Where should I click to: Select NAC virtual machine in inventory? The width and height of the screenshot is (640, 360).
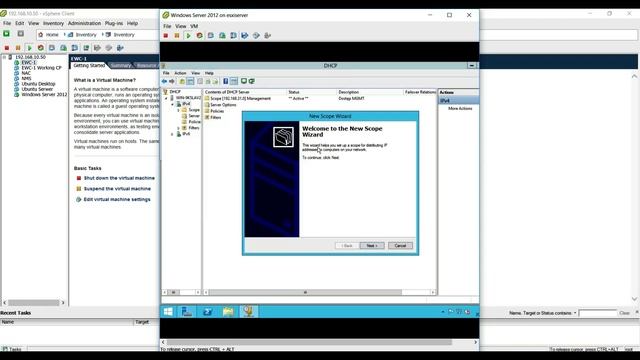[26, 73]
